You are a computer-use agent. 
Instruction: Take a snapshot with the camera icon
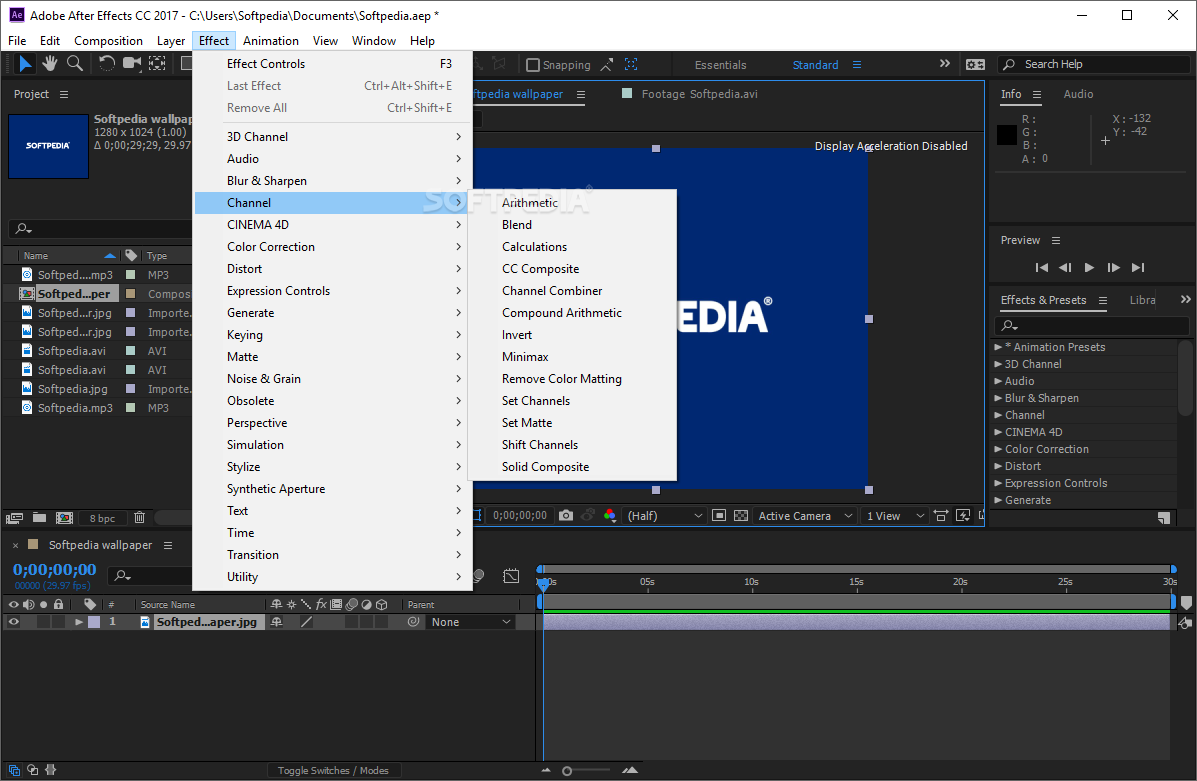(x=566, y=516)
